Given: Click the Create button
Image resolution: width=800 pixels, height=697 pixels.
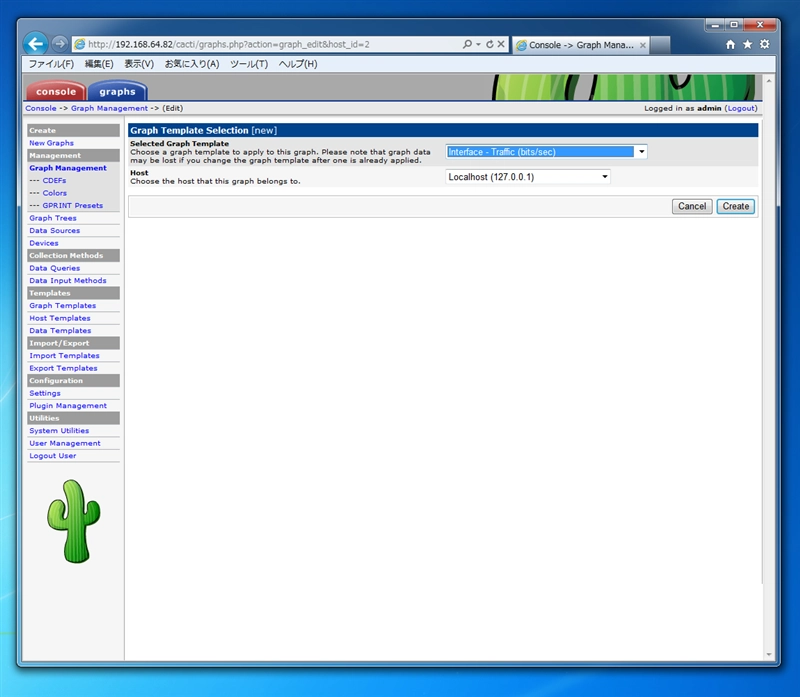Looking at the screenshot, I should (x=736, y=206).
